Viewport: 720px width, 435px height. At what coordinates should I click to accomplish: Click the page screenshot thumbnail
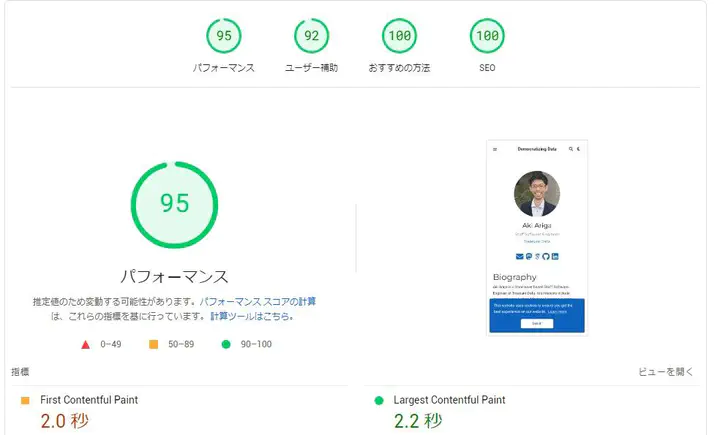click(537, 237)
